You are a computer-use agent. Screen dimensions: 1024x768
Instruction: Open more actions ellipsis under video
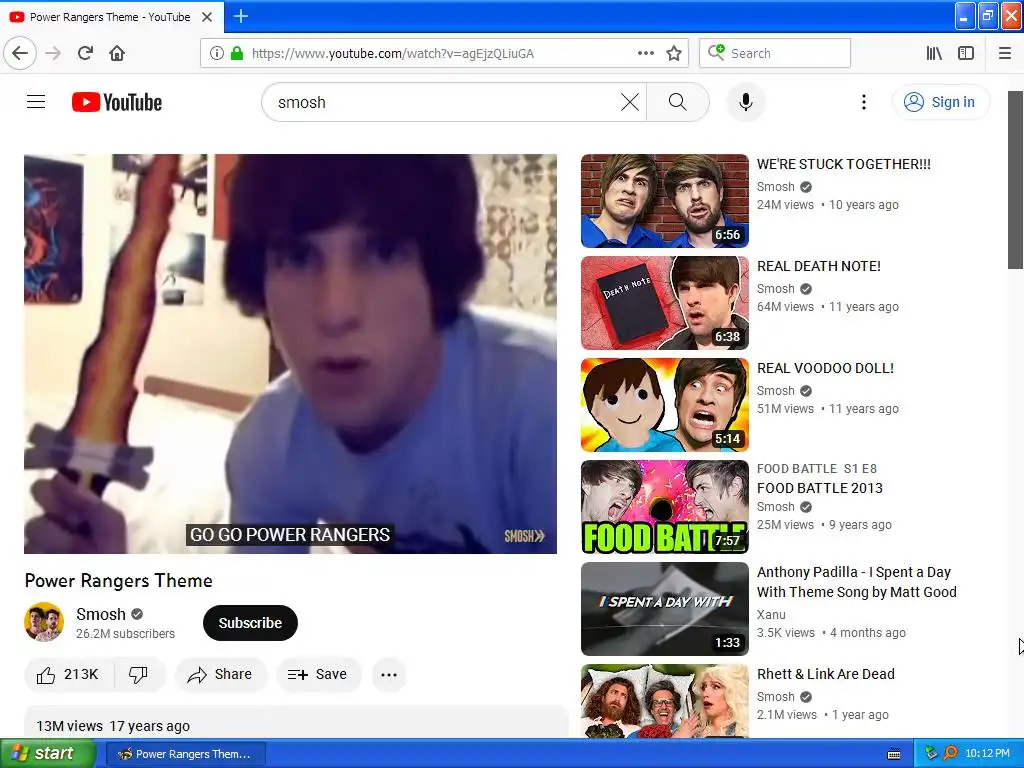(x=389, y=675)
